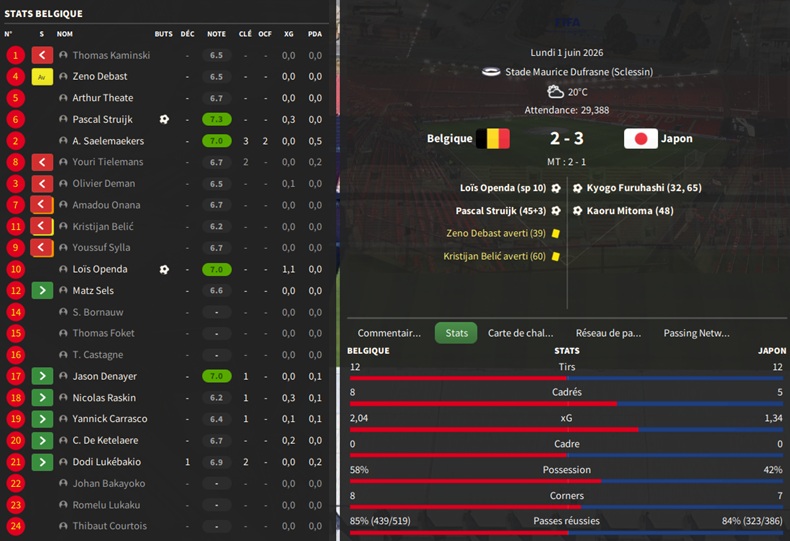Screen dimensions: 790x541
Task: Click the cloudy weather icon beside 20°C
Action: 554,92
